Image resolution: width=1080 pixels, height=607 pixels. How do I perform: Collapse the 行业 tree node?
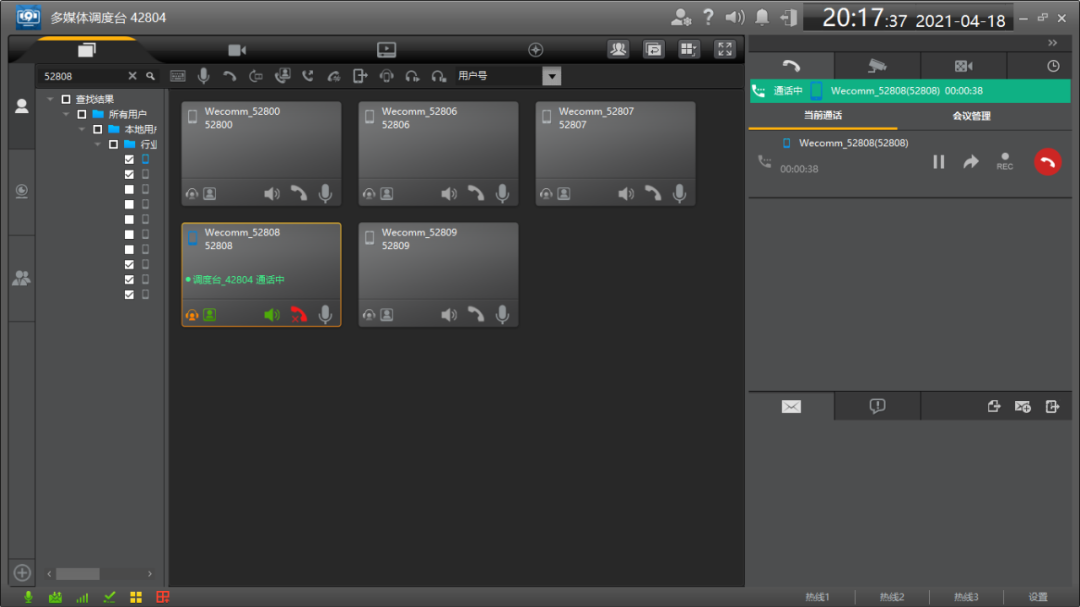click(x=98, y=145)
